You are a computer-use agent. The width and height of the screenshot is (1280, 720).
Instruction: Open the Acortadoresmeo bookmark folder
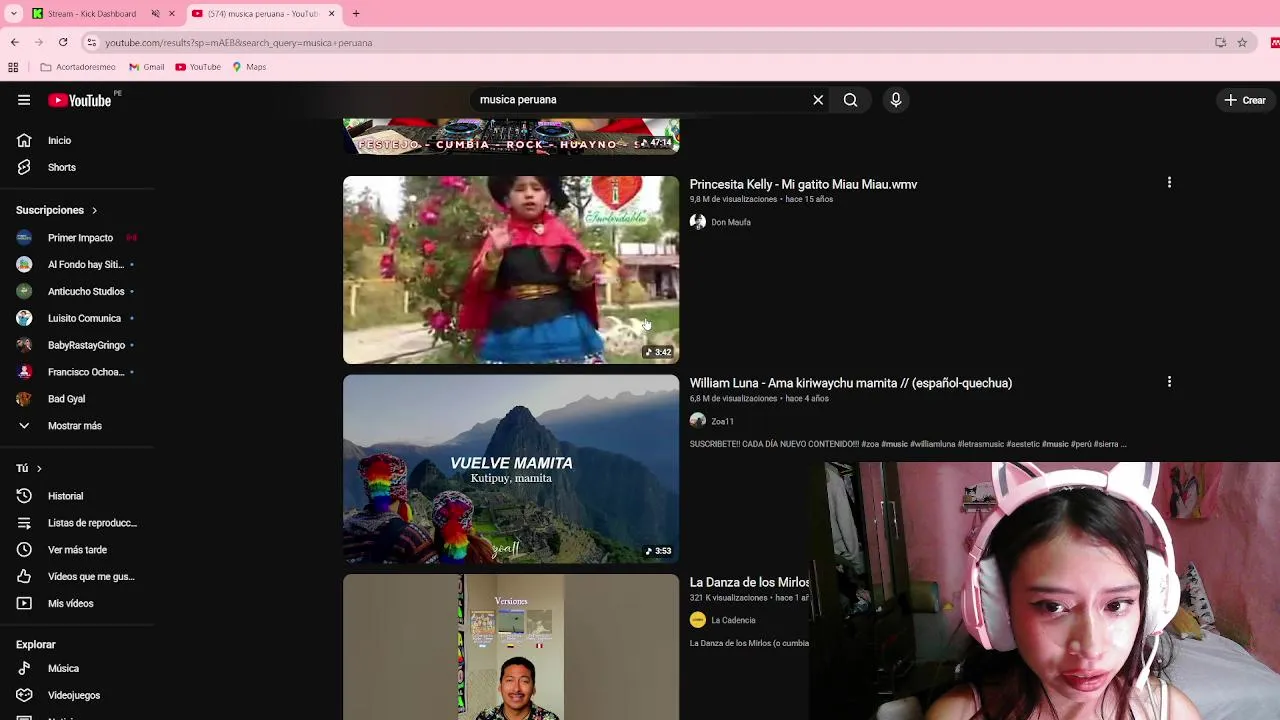(78, 67)
